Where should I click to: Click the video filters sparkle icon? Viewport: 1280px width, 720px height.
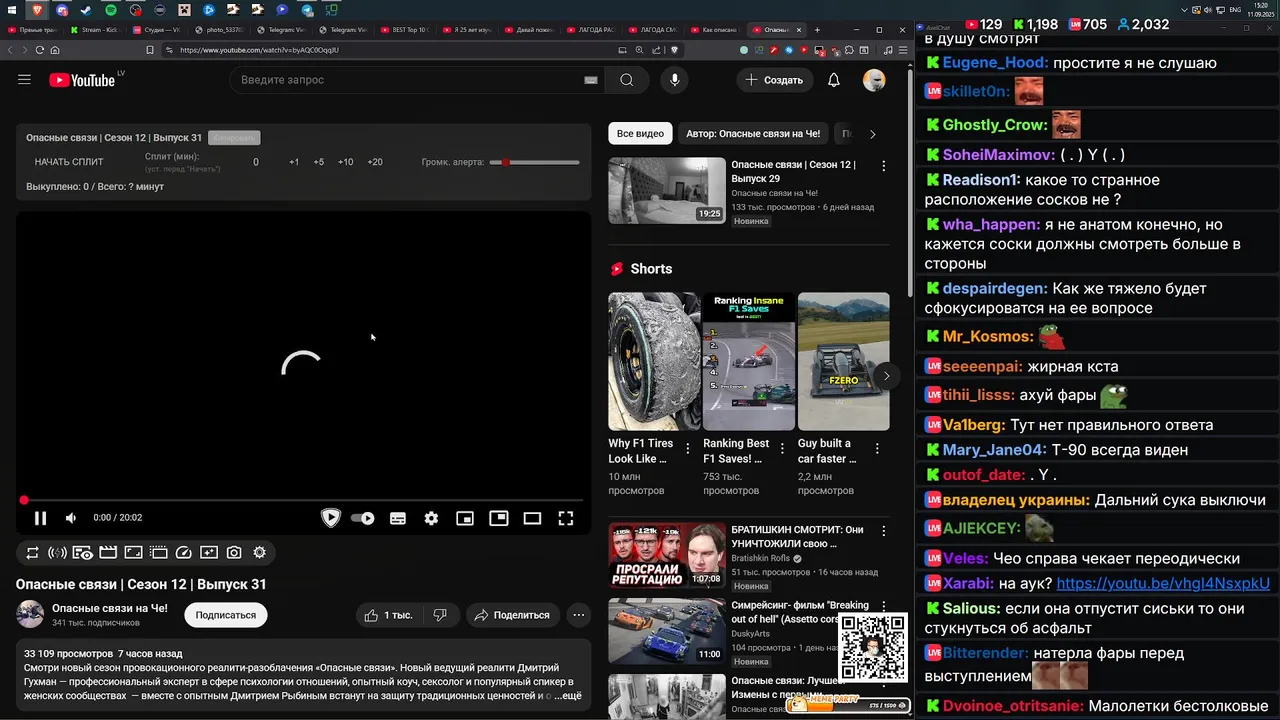[209, 552]
